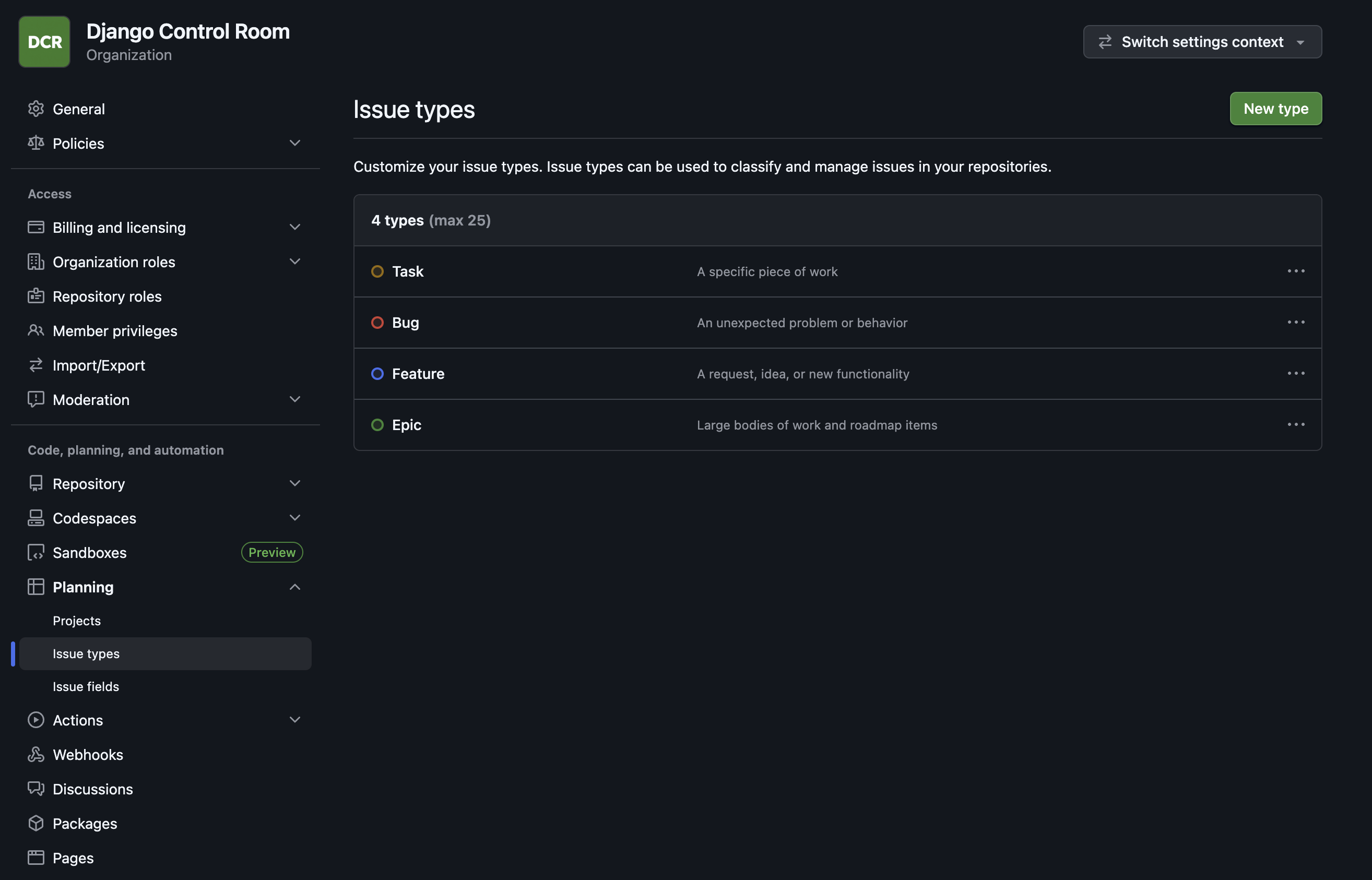Click the red Bug type color circle
Viewport: 1372px width, 880px height.
377,323
